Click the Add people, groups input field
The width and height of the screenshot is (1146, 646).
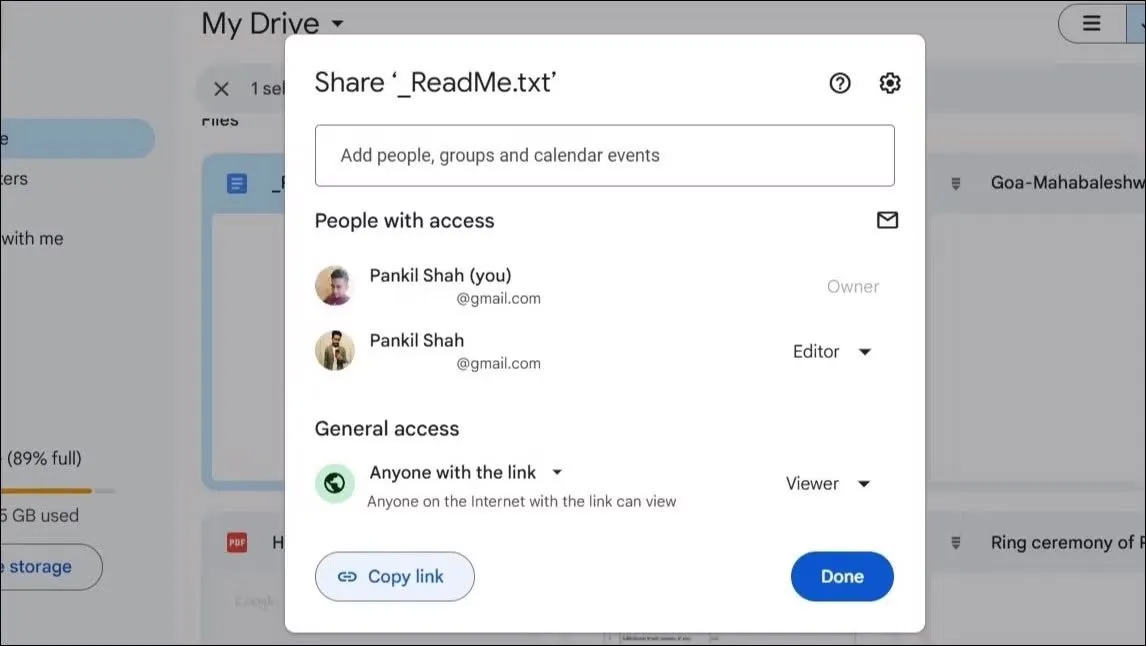click(604, 155)
